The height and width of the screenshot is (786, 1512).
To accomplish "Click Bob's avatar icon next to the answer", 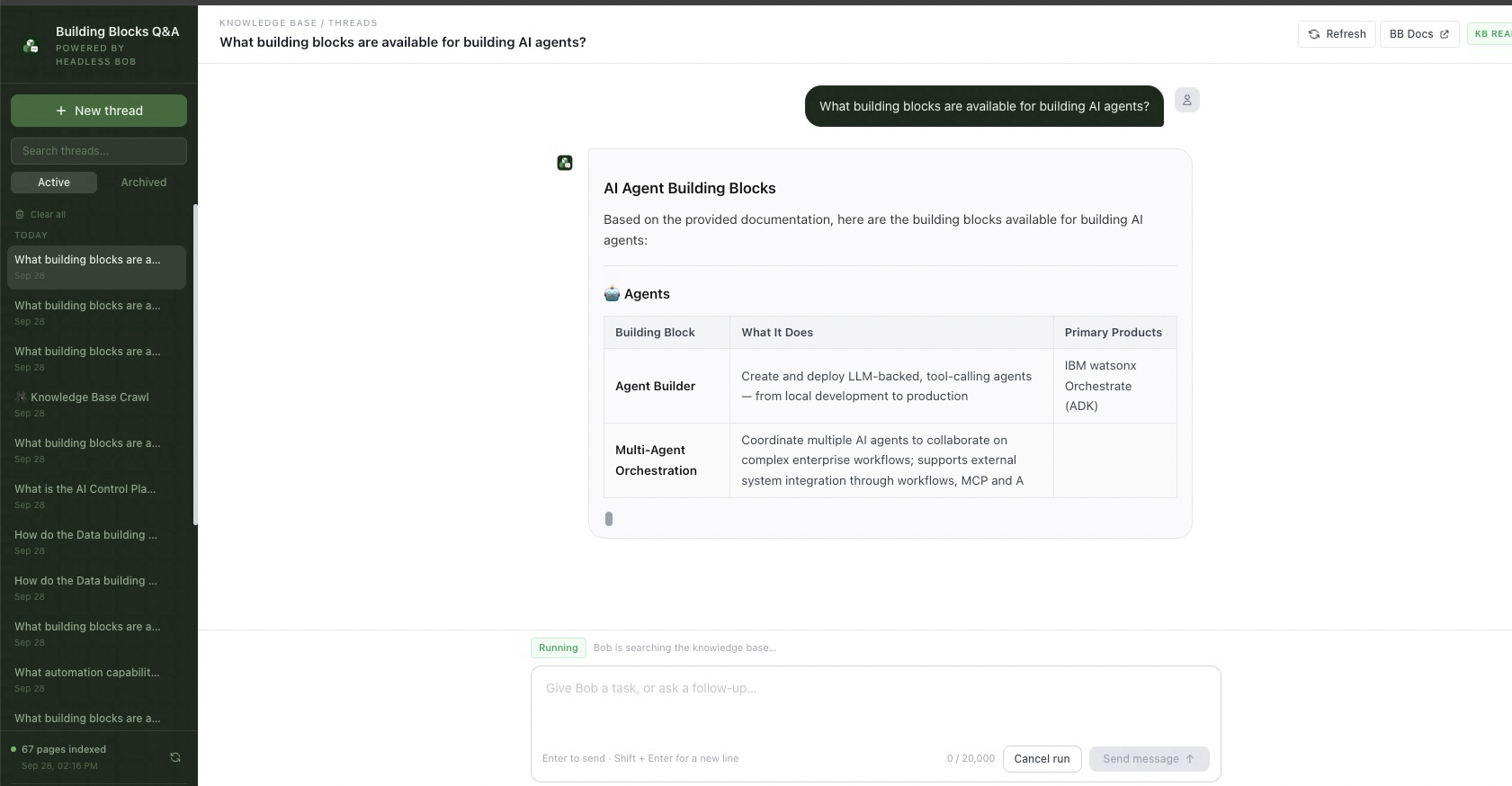I will point(565,163).
